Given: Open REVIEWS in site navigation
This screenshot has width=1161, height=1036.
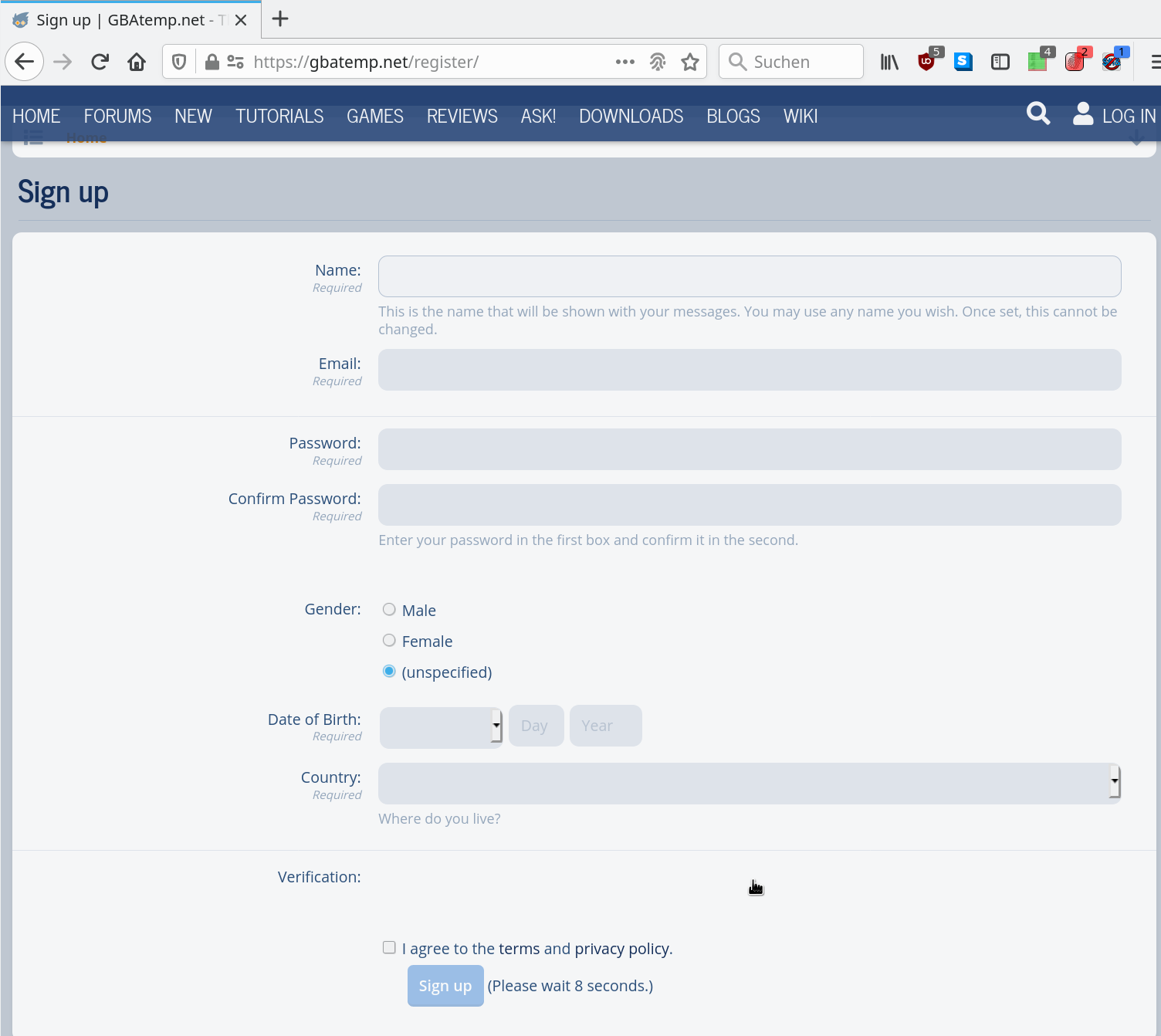Looking at the screenshot, I should (462, 116).
